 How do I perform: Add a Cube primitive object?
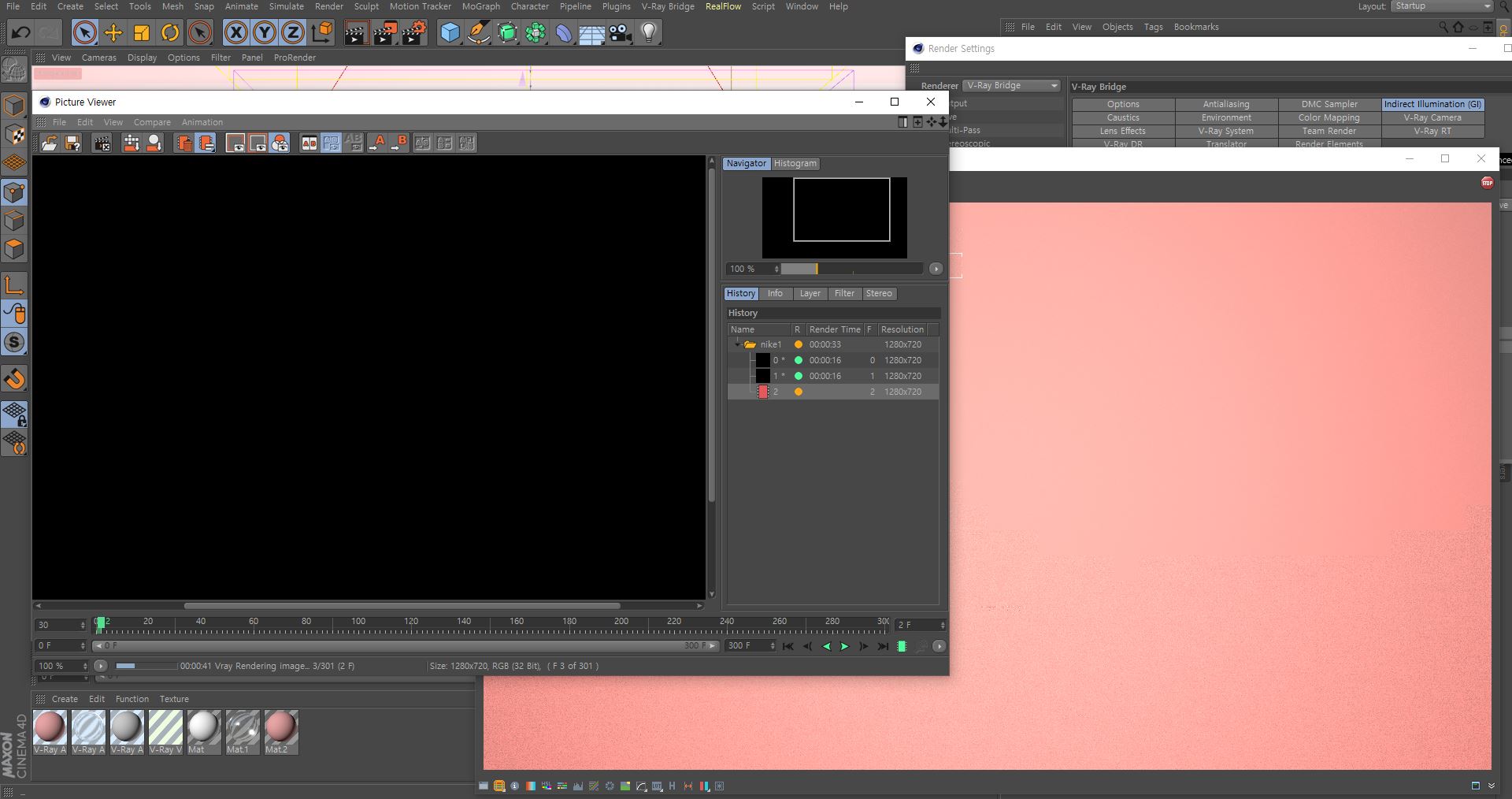[x=450, y=33]
